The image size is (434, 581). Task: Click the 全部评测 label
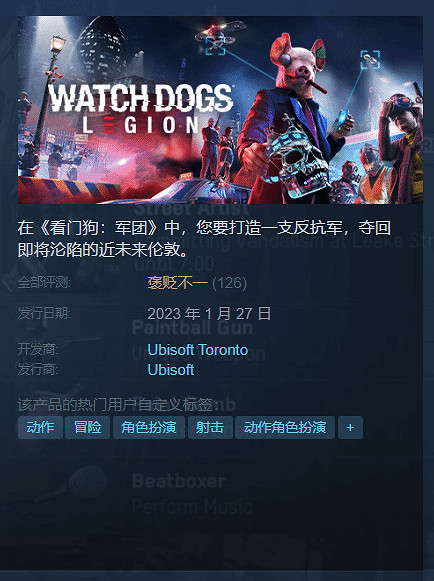44,283
